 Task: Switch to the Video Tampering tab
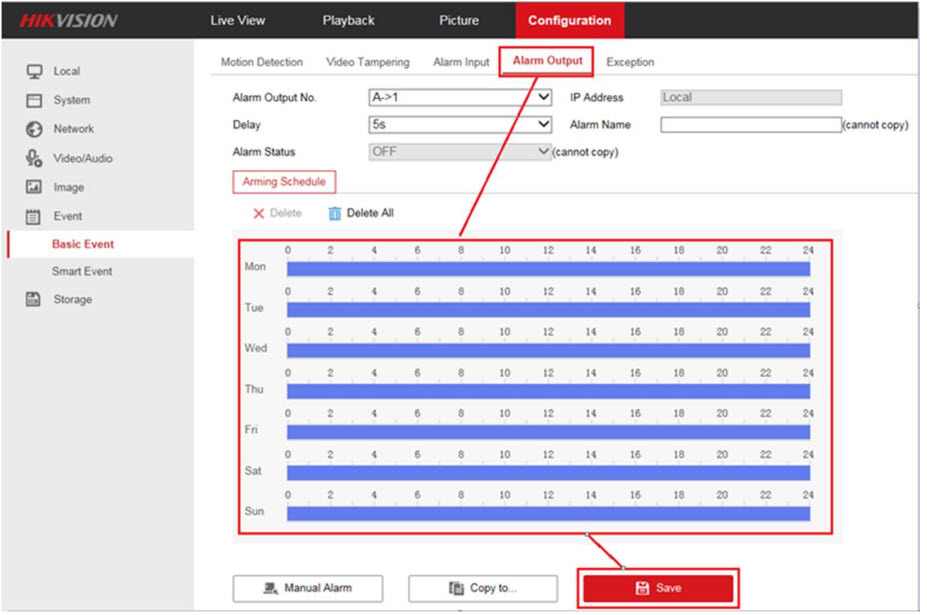[367, 62]
